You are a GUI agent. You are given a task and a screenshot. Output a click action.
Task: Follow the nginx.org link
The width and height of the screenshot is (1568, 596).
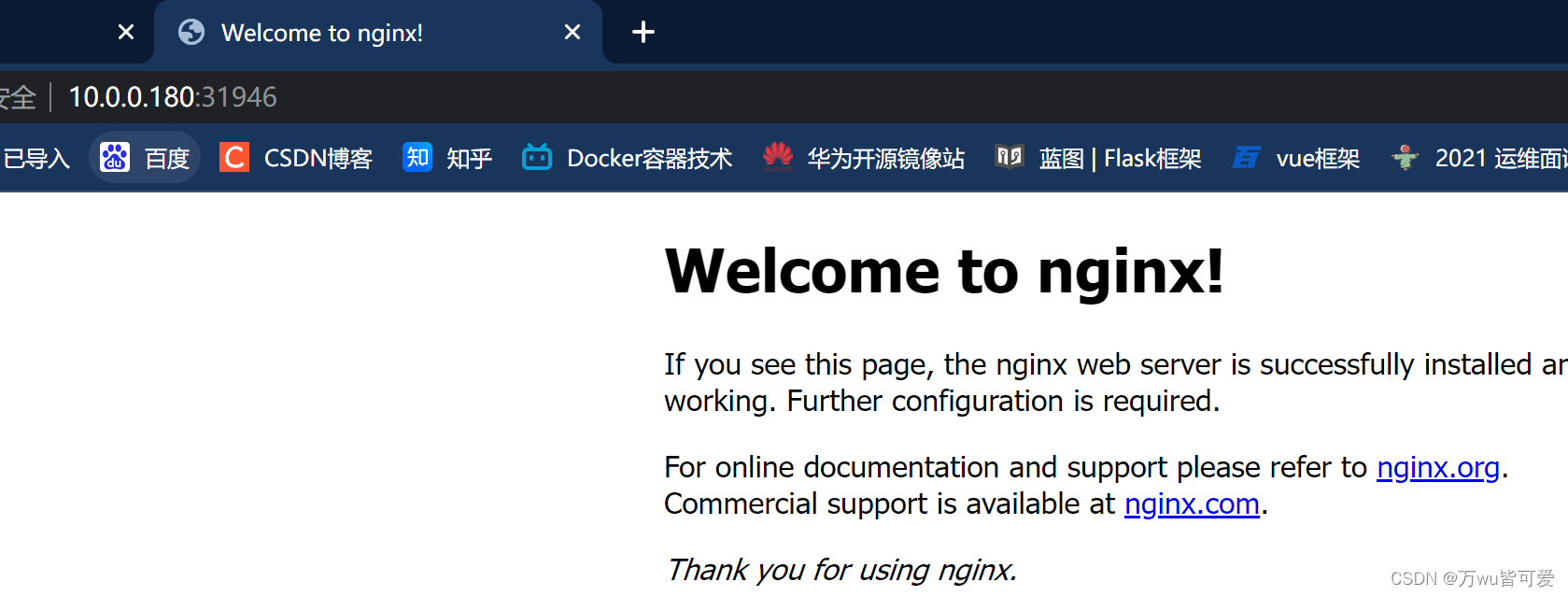point(1438,467)
